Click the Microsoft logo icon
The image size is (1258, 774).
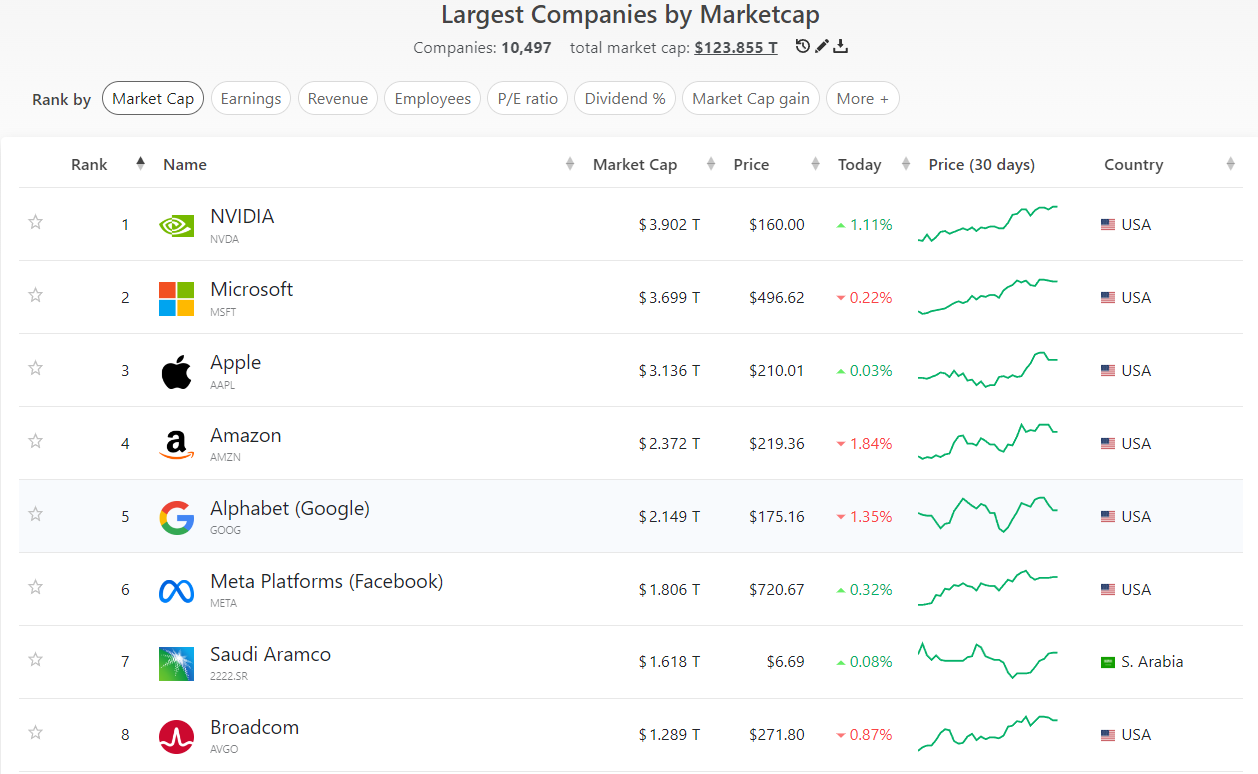pos(177,298)
